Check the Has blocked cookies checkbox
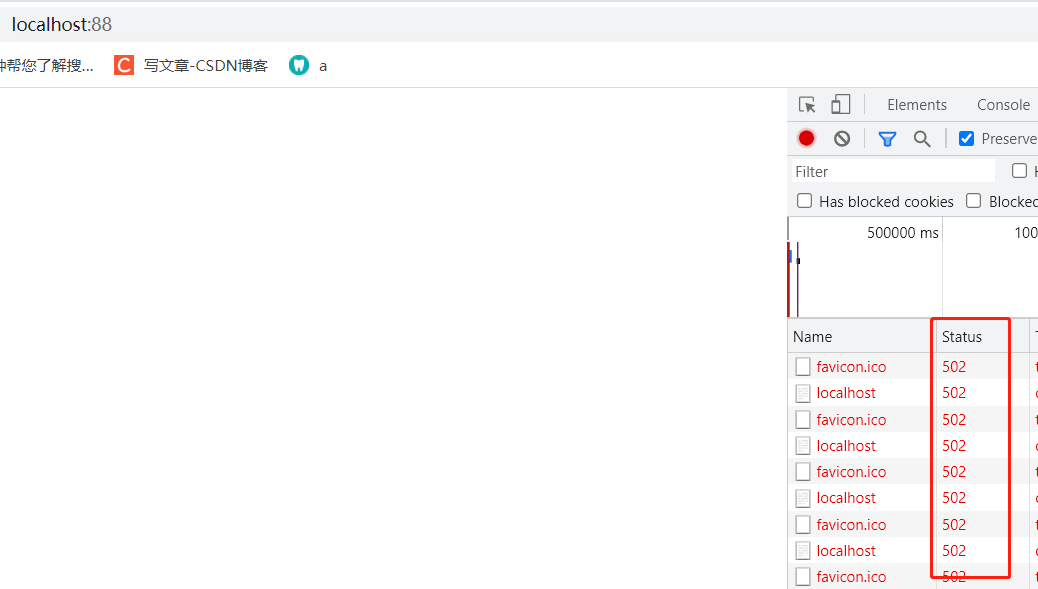The width and height of the screenshot is (1038, 589). click(804, 201)
